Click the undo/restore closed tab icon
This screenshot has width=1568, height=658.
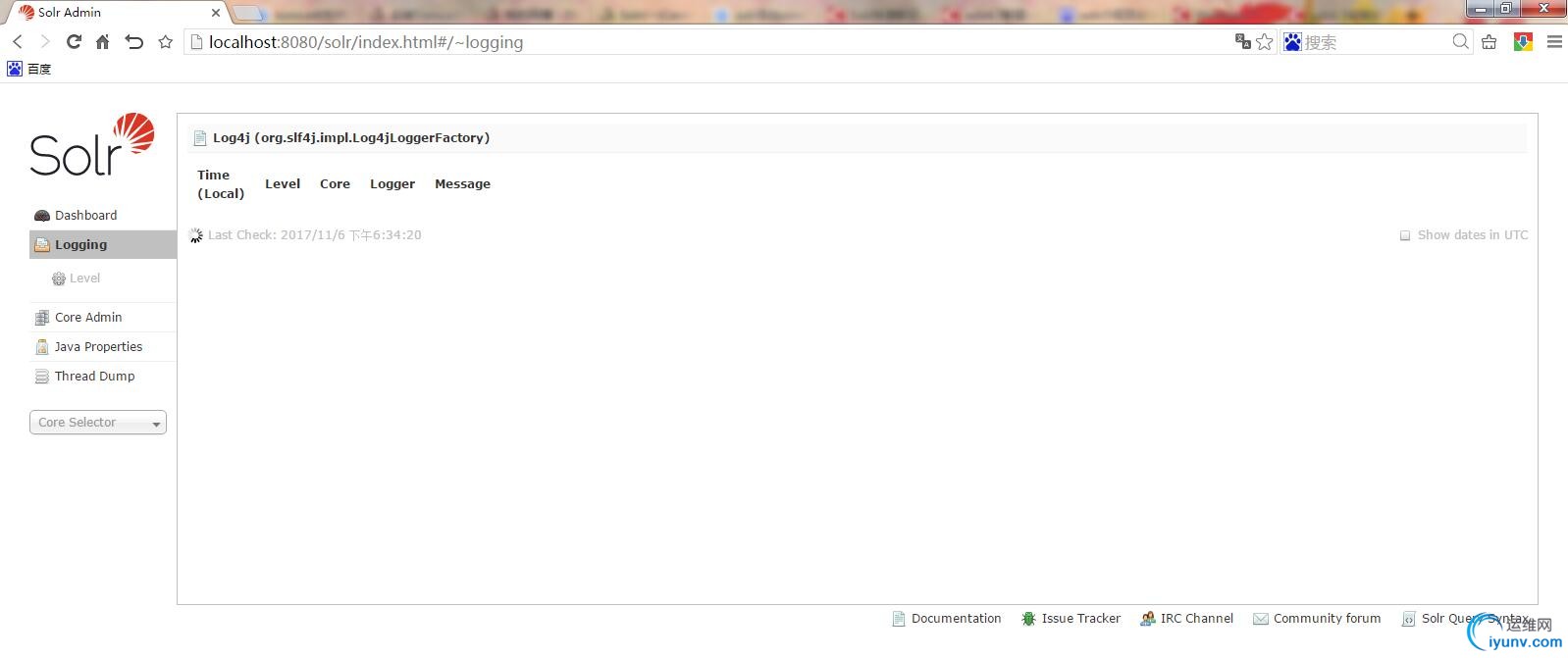click(134, 41)
